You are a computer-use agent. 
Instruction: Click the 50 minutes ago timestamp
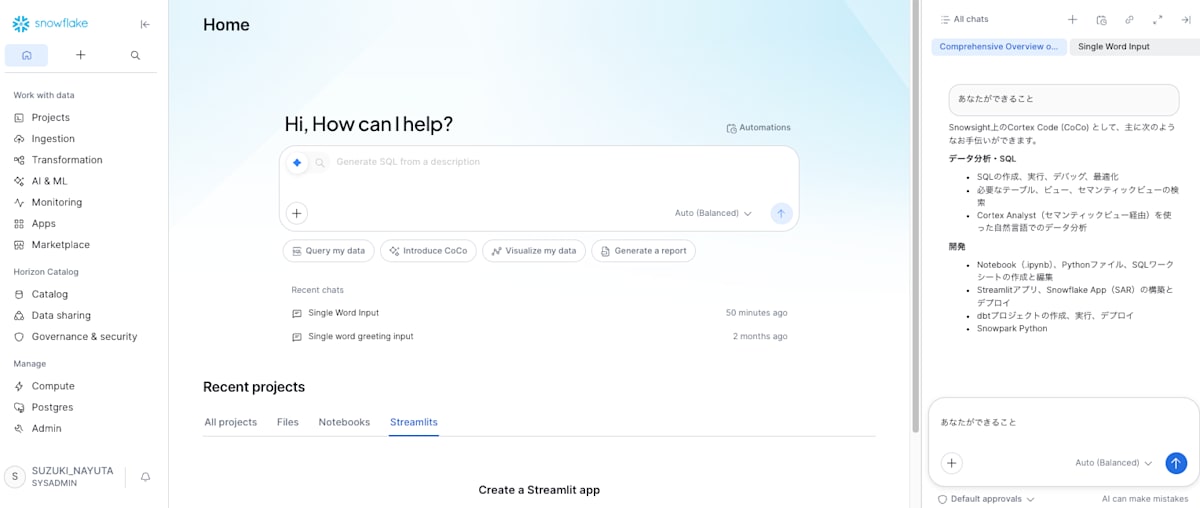pos(756,313)
